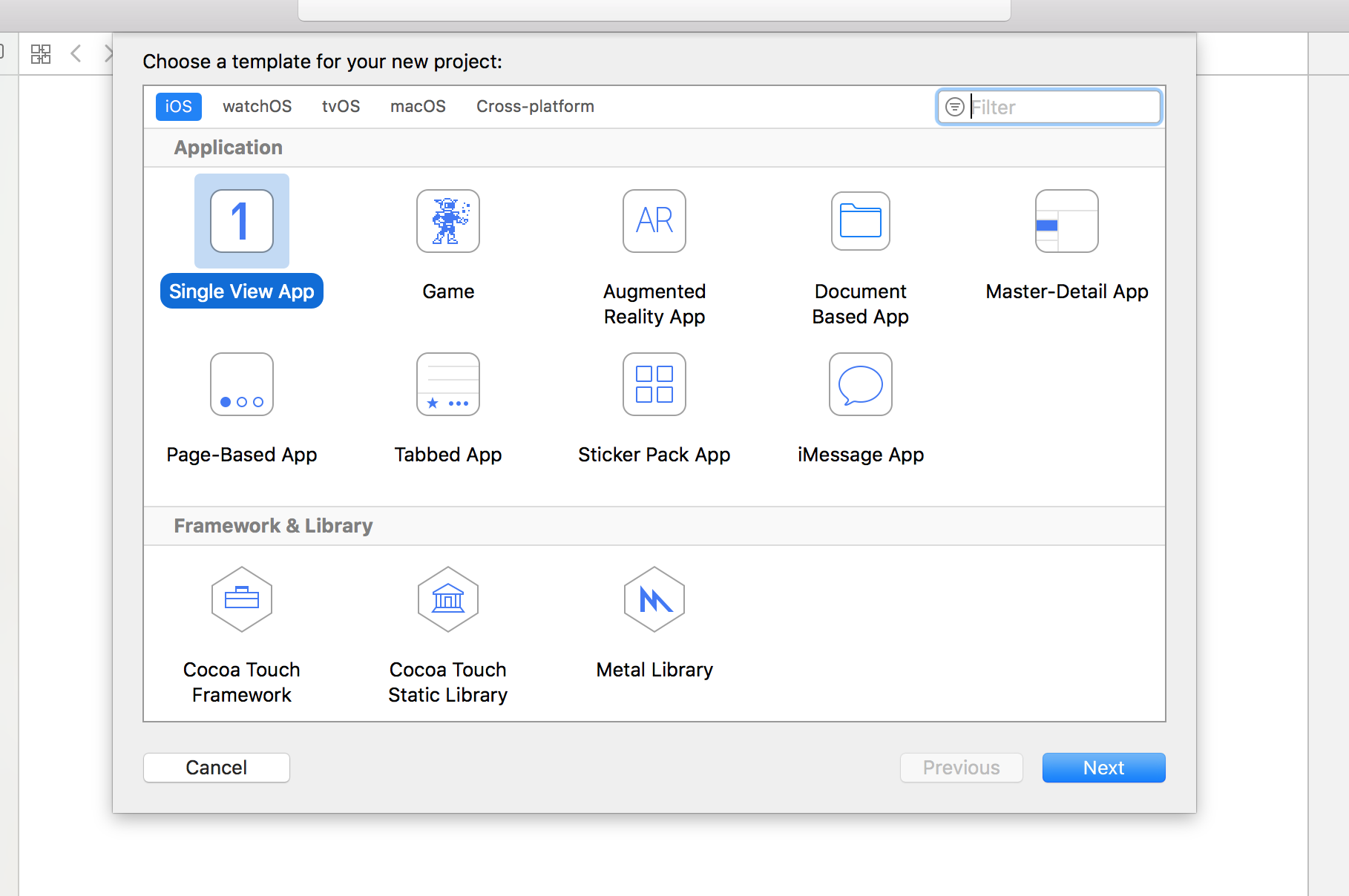1349x896 pixels.
Task: Select the Augmented Reality App template
Action: tap(654, 221)
